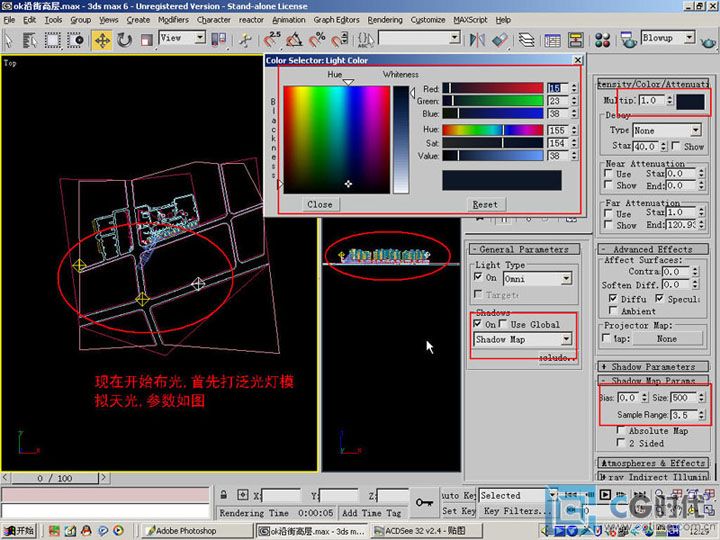Enable the Targeted checkbox
Viewport: 720px width, 540px height.
coord(478,294)
